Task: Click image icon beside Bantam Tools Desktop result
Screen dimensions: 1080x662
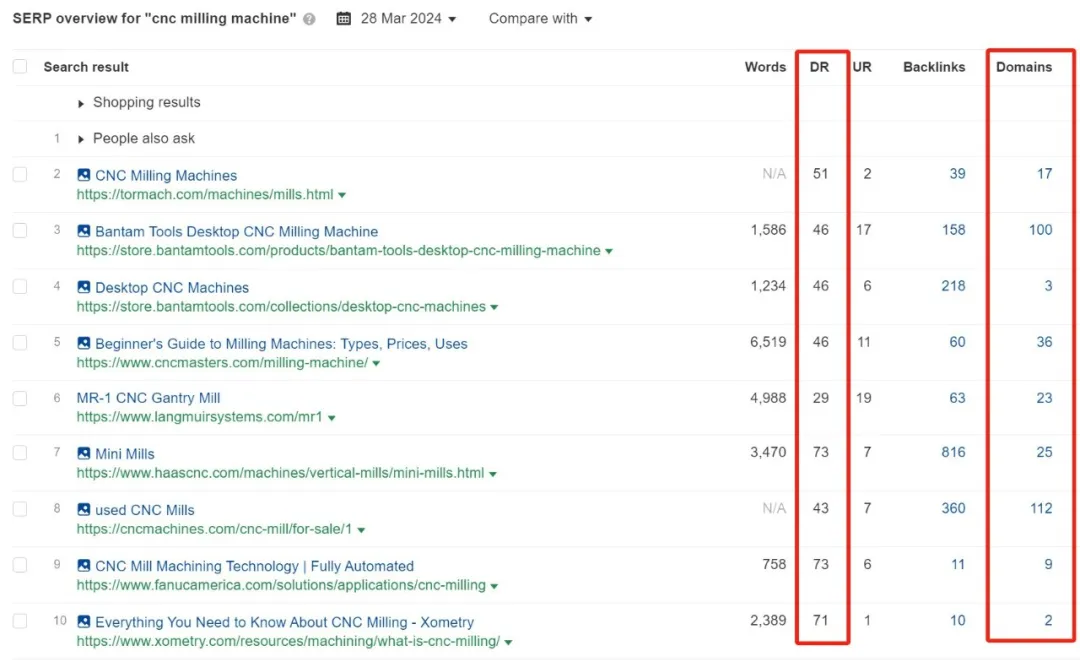Action: 83,231
